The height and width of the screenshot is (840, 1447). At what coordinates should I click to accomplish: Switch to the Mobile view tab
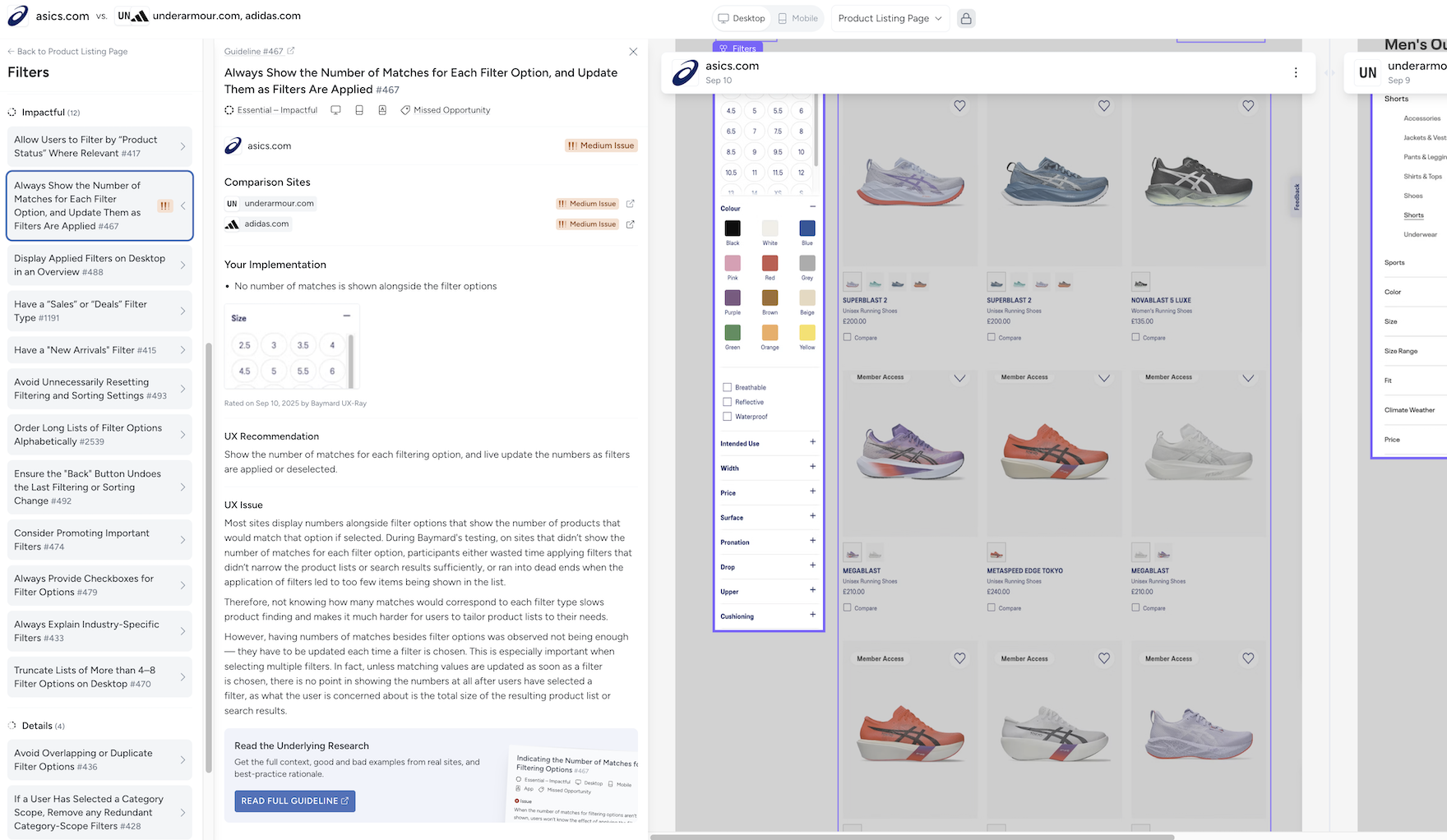click(797, 18)
